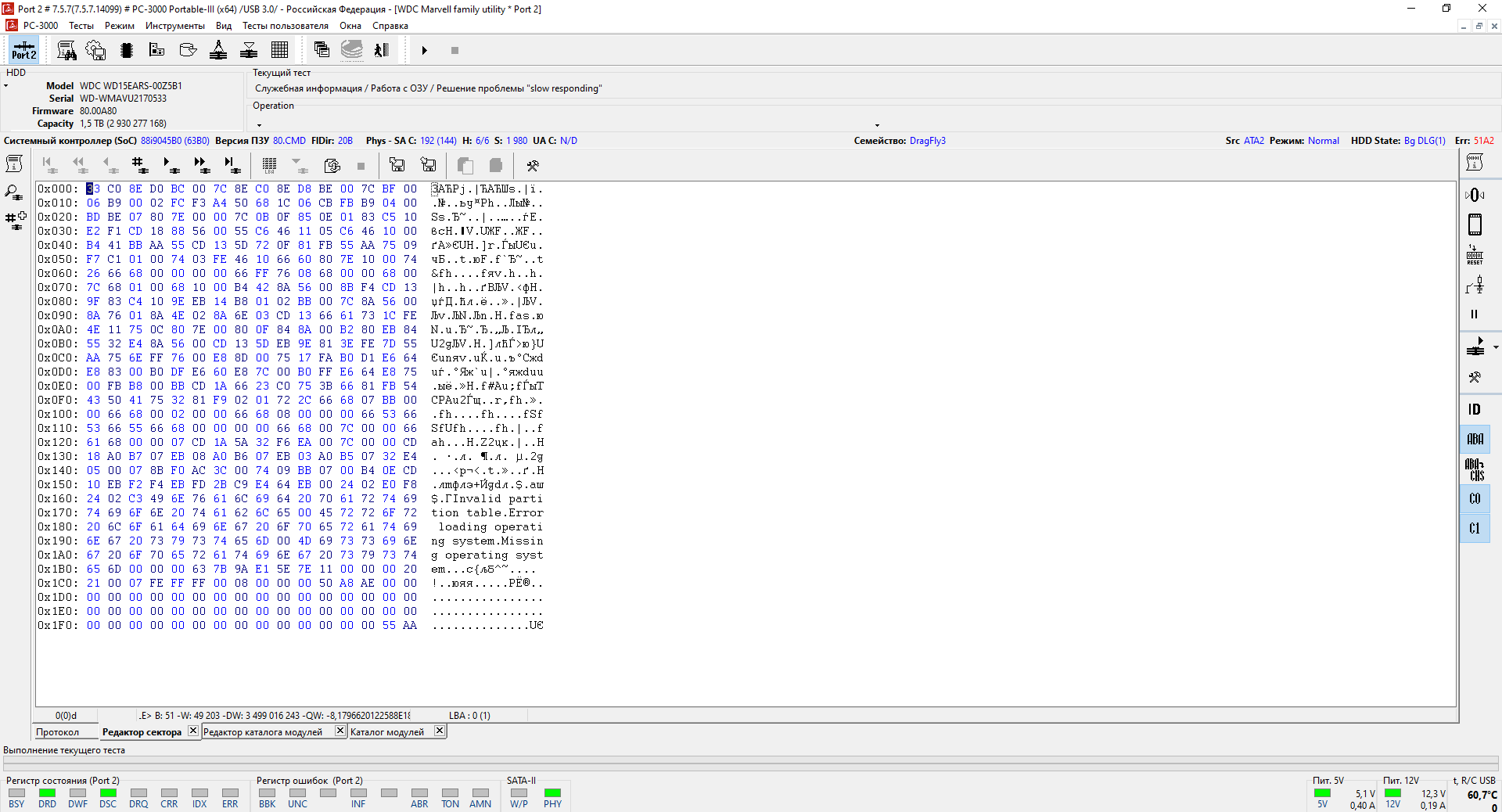Click the binary info scroll icon in right sidebar
Screen dimensions: 1502x812
tap(1475, 162)
